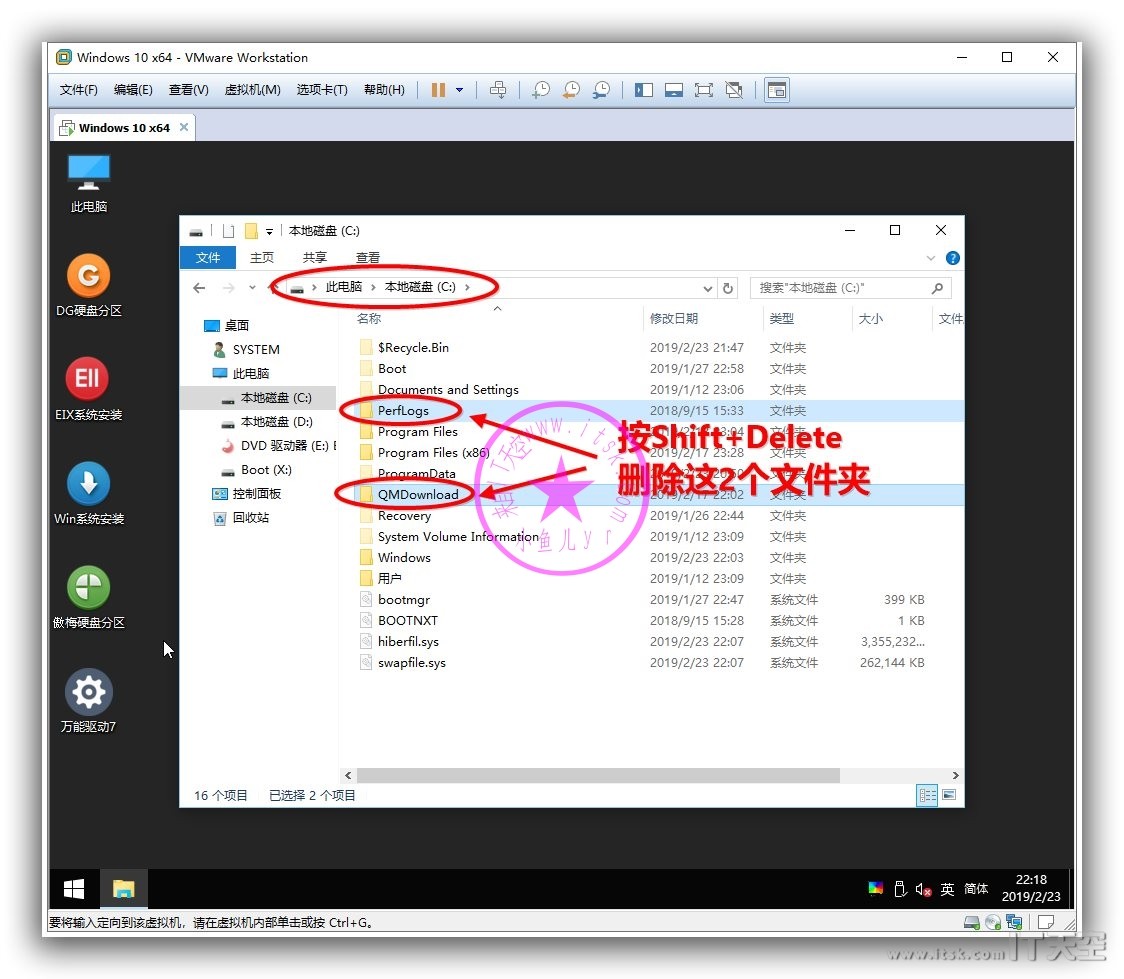
Task: Expand the Explorer ribbon with the chevron
Action: 930,258
